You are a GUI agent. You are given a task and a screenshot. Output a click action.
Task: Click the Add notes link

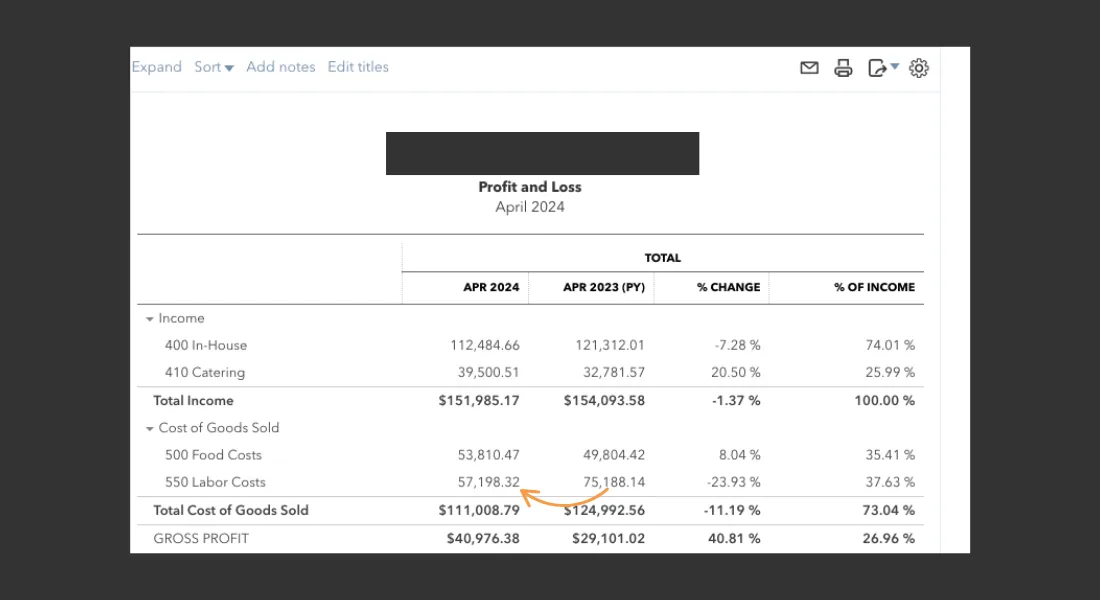tap(281, 67)
